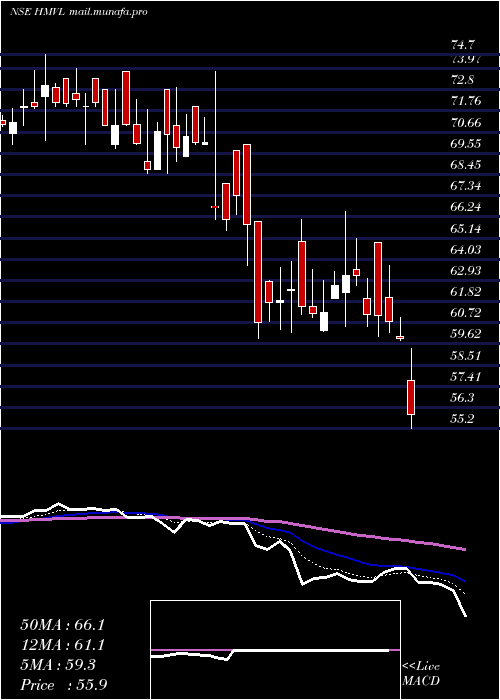Select the 72.8 price axis label
The image size is (500, 700).
(x=462, y=80)
